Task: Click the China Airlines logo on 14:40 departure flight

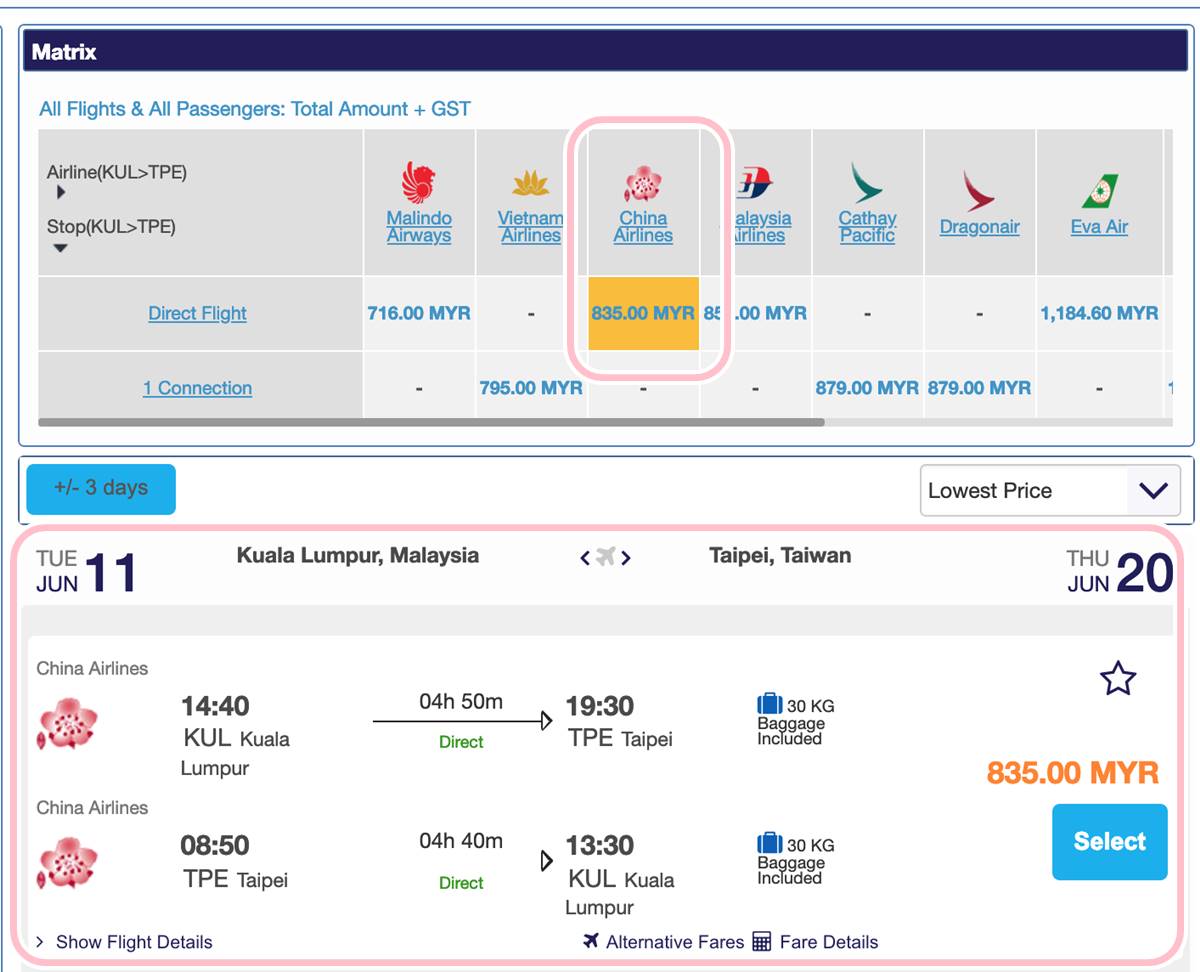Action: point(68,724)
